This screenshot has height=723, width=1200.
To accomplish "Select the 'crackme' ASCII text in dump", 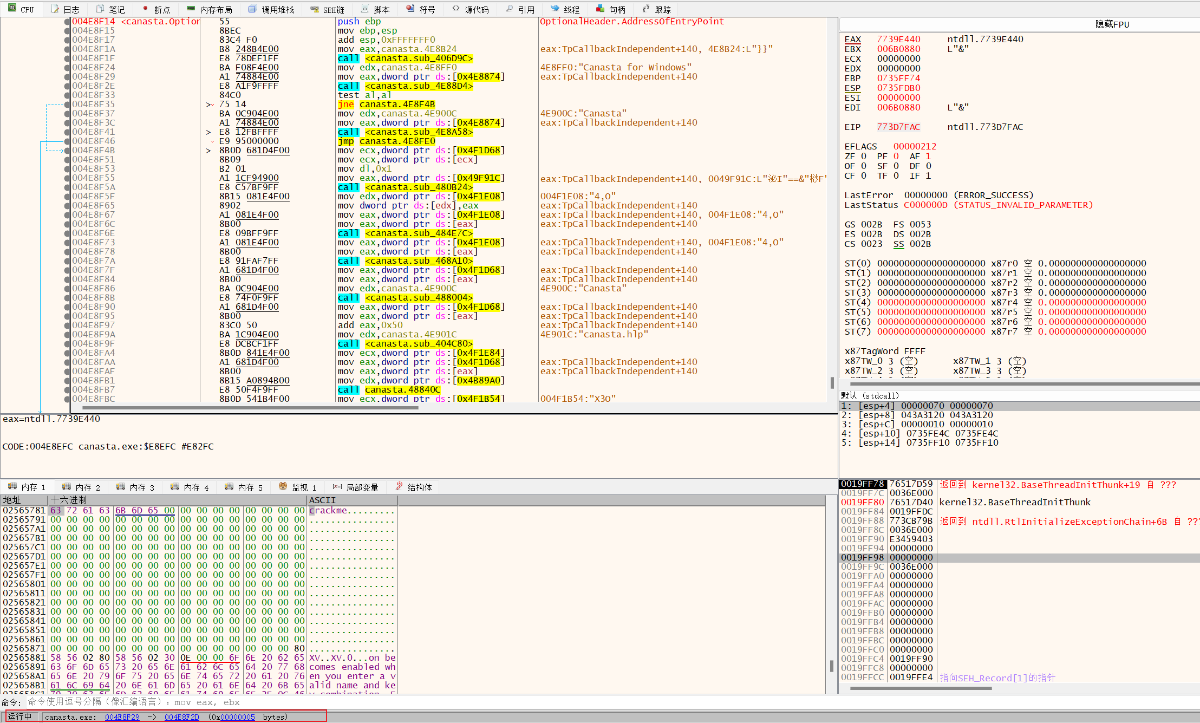I will click(x=330, y=510).
